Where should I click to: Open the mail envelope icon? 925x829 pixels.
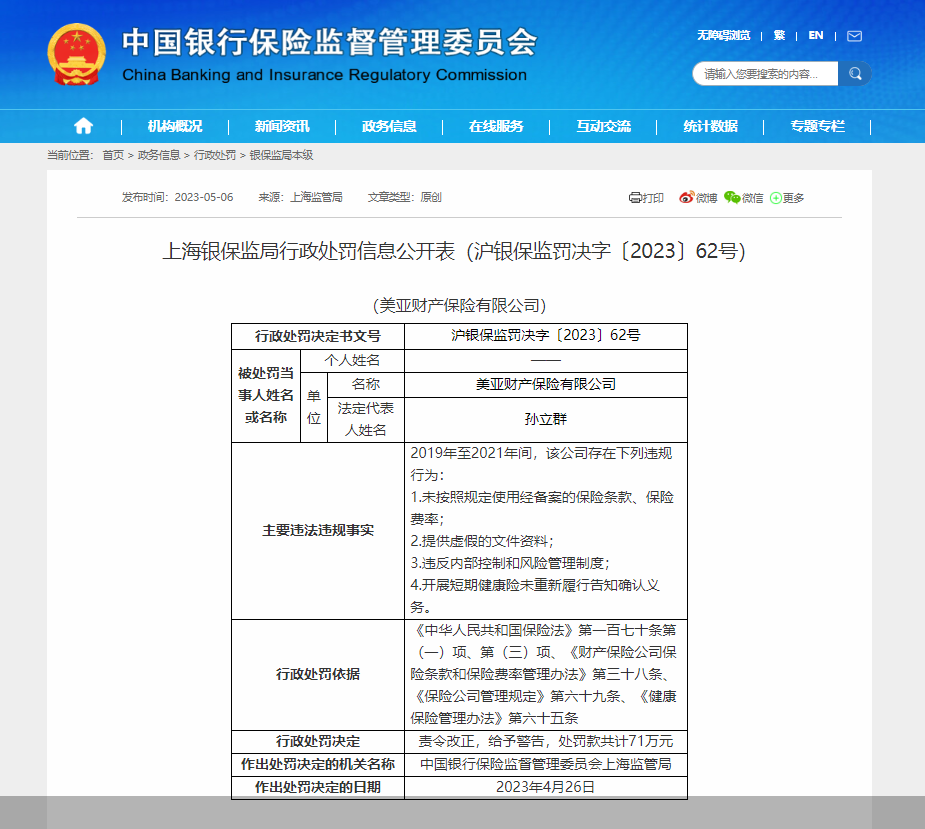click(854, 36)
